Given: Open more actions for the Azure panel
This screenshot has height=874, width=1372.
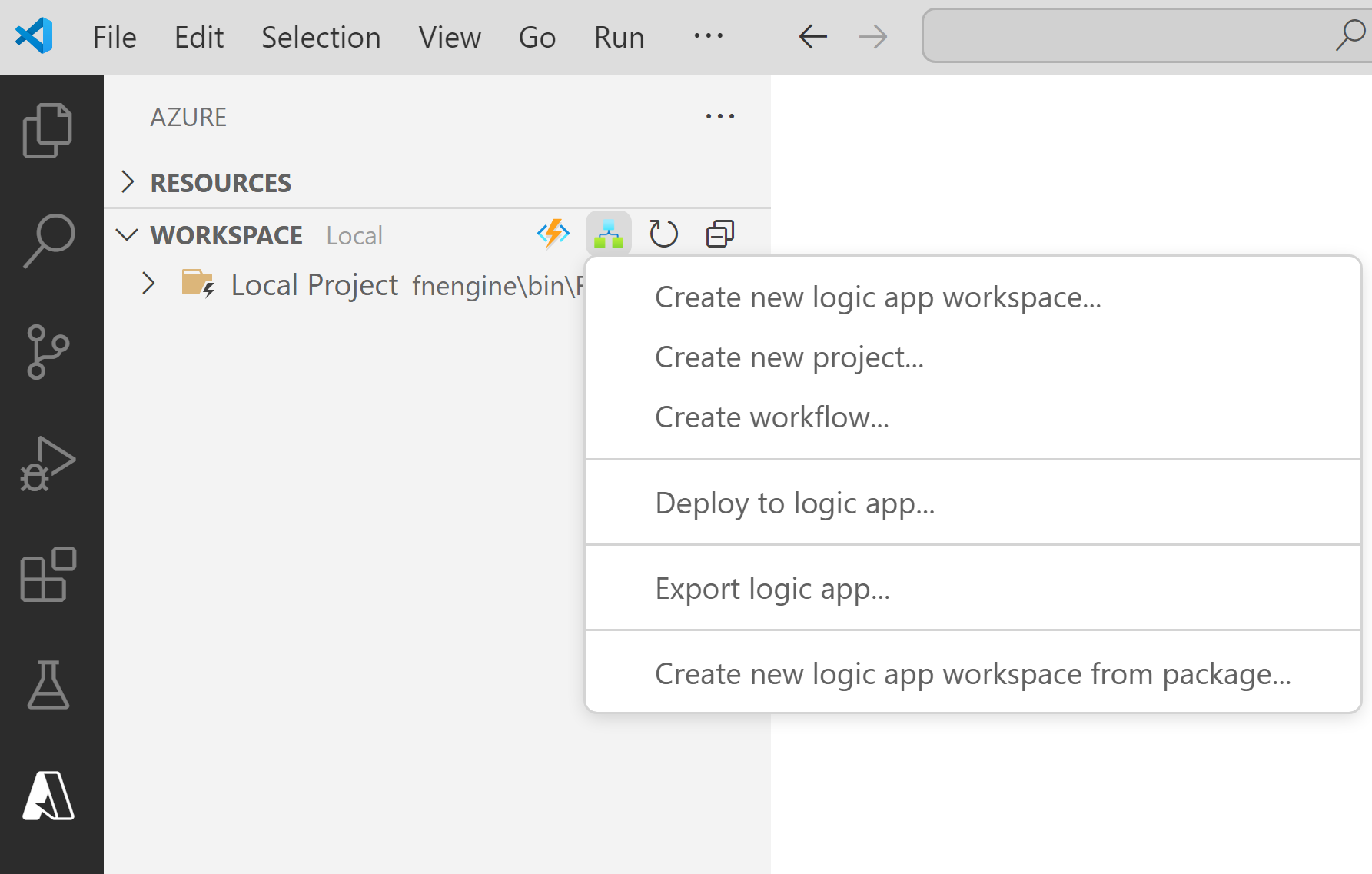Looking at the screenshot, I should 719,116.
